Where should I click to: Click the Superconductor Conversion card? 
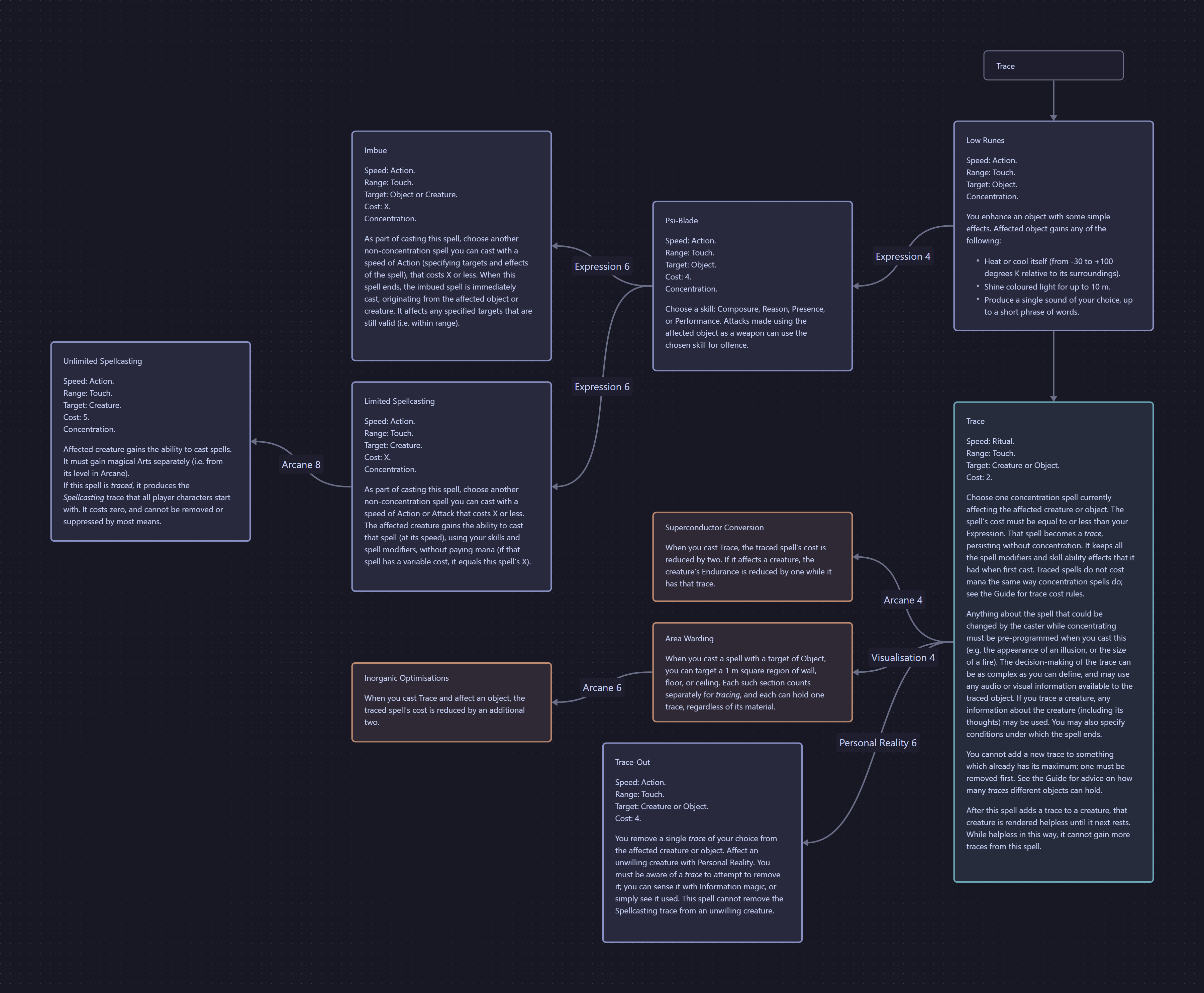point(752,557)
